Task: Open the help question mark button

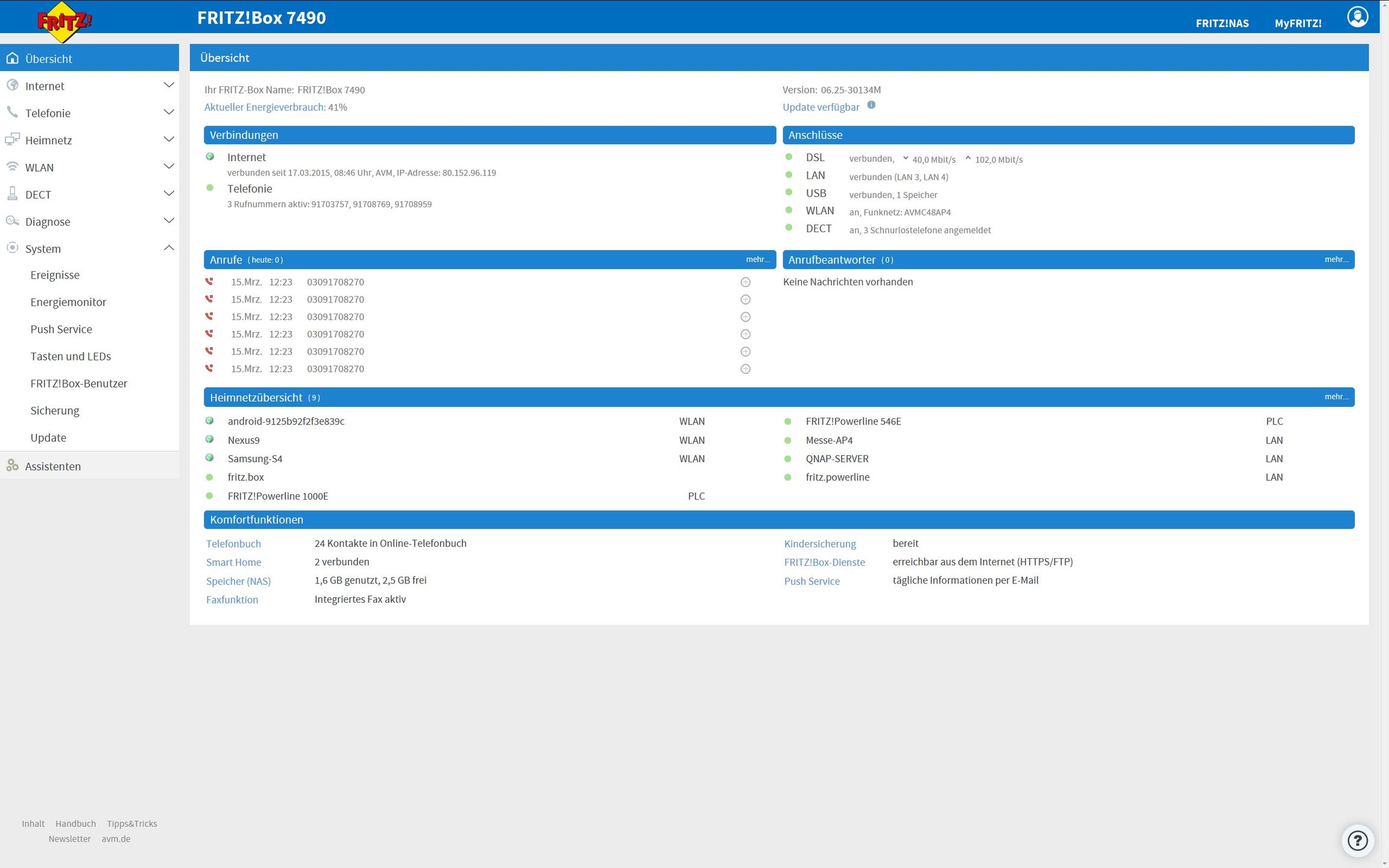Action: click(x=1357, y=840)
